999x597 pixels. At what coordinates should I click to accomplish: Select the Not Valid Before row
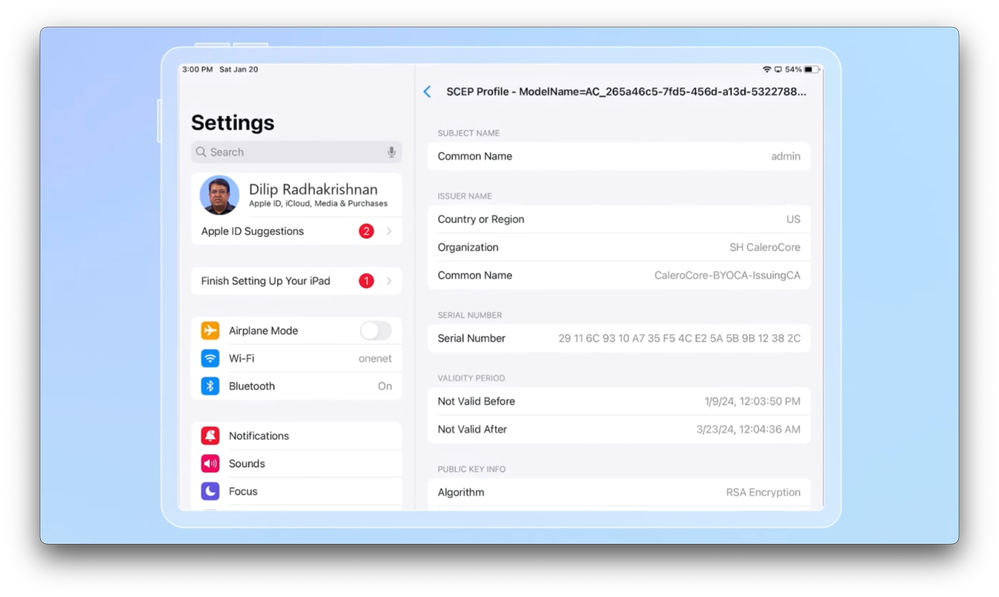click(x=619, y=401)
